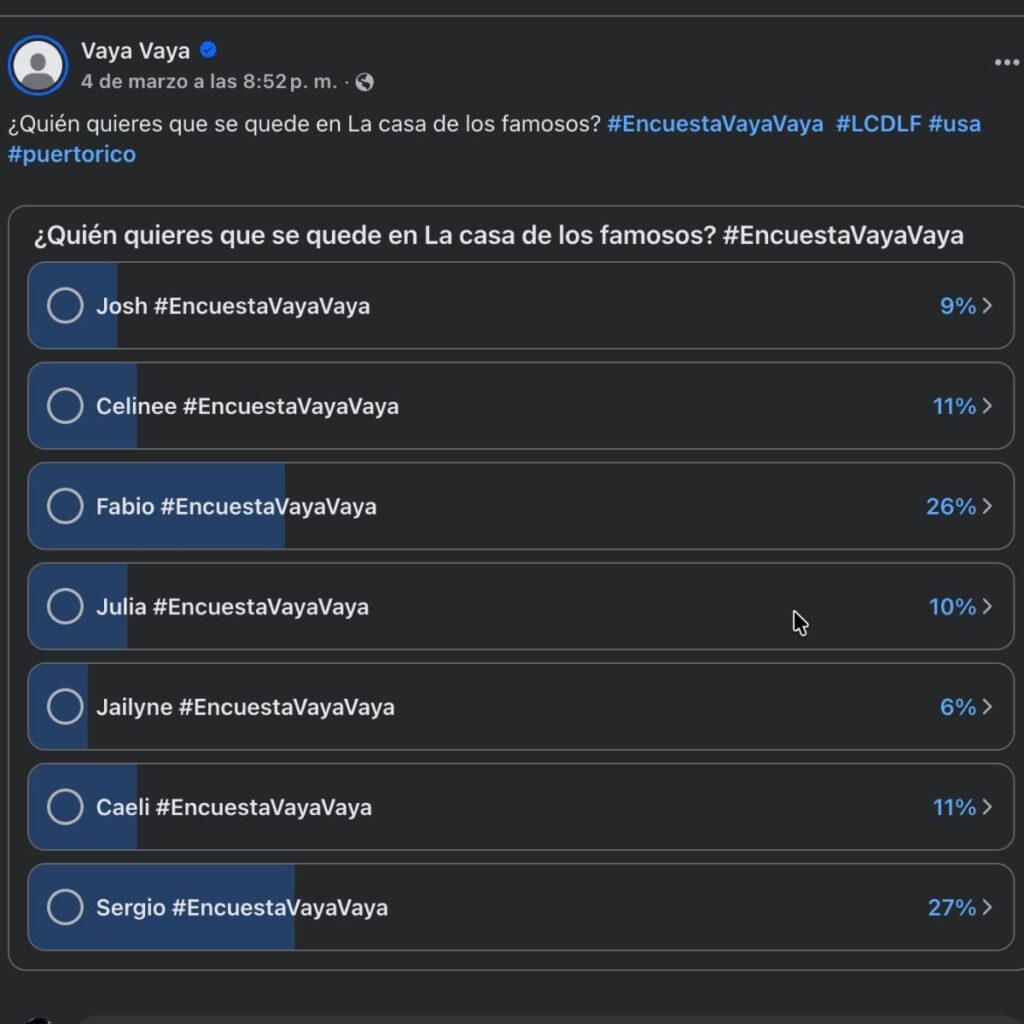Expand Fabio voters with the 26% chevron

point(987,506)
